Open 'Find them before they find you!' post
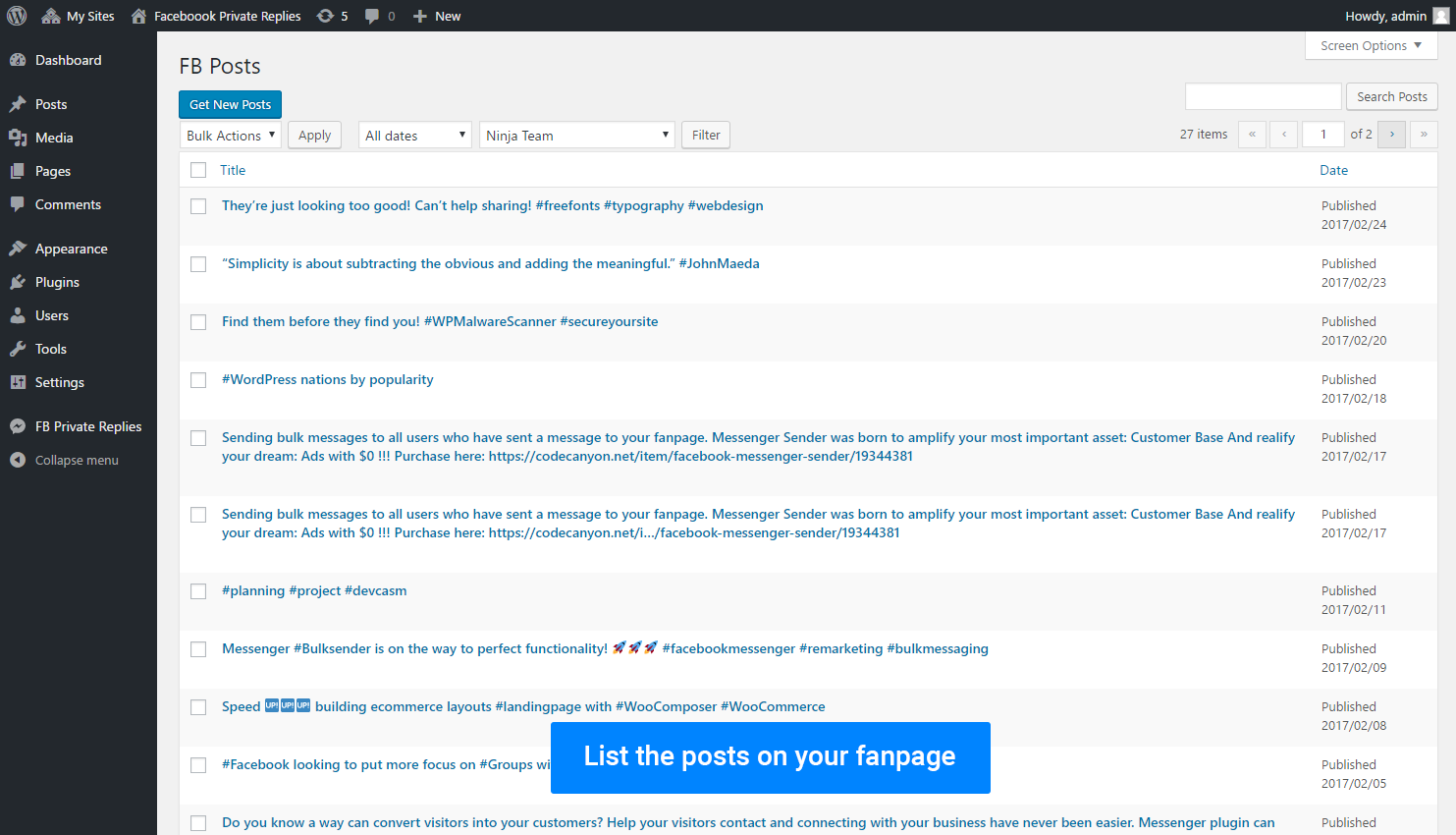This screenshot has height=835, width=1456. pyautogui.click(x=440, y=321)
